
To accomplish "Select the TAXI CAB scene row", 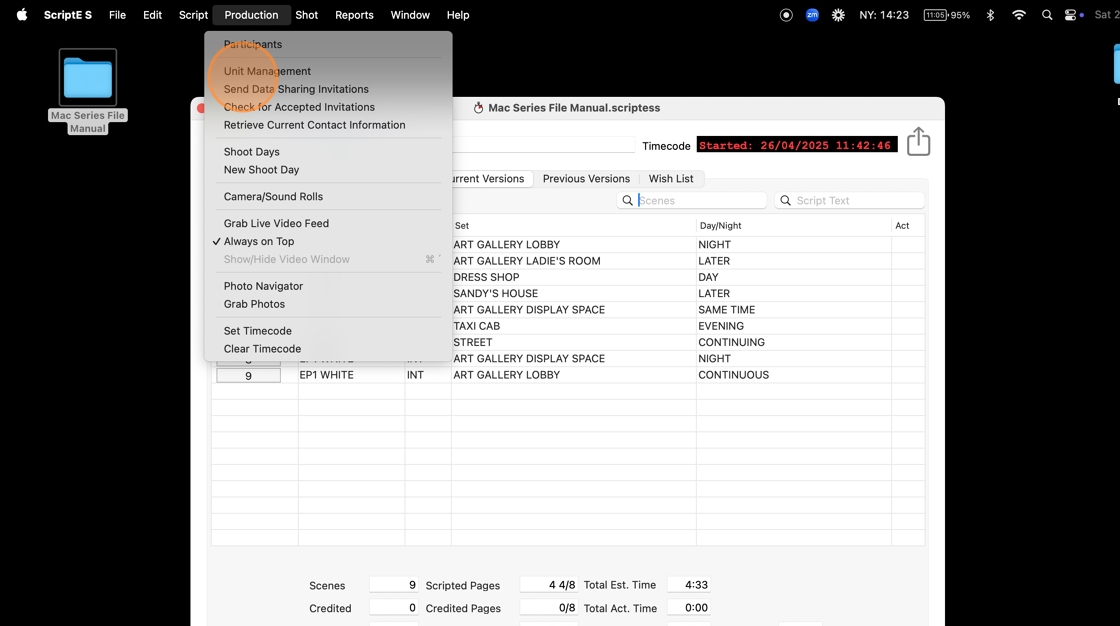I will pos(574,326).
